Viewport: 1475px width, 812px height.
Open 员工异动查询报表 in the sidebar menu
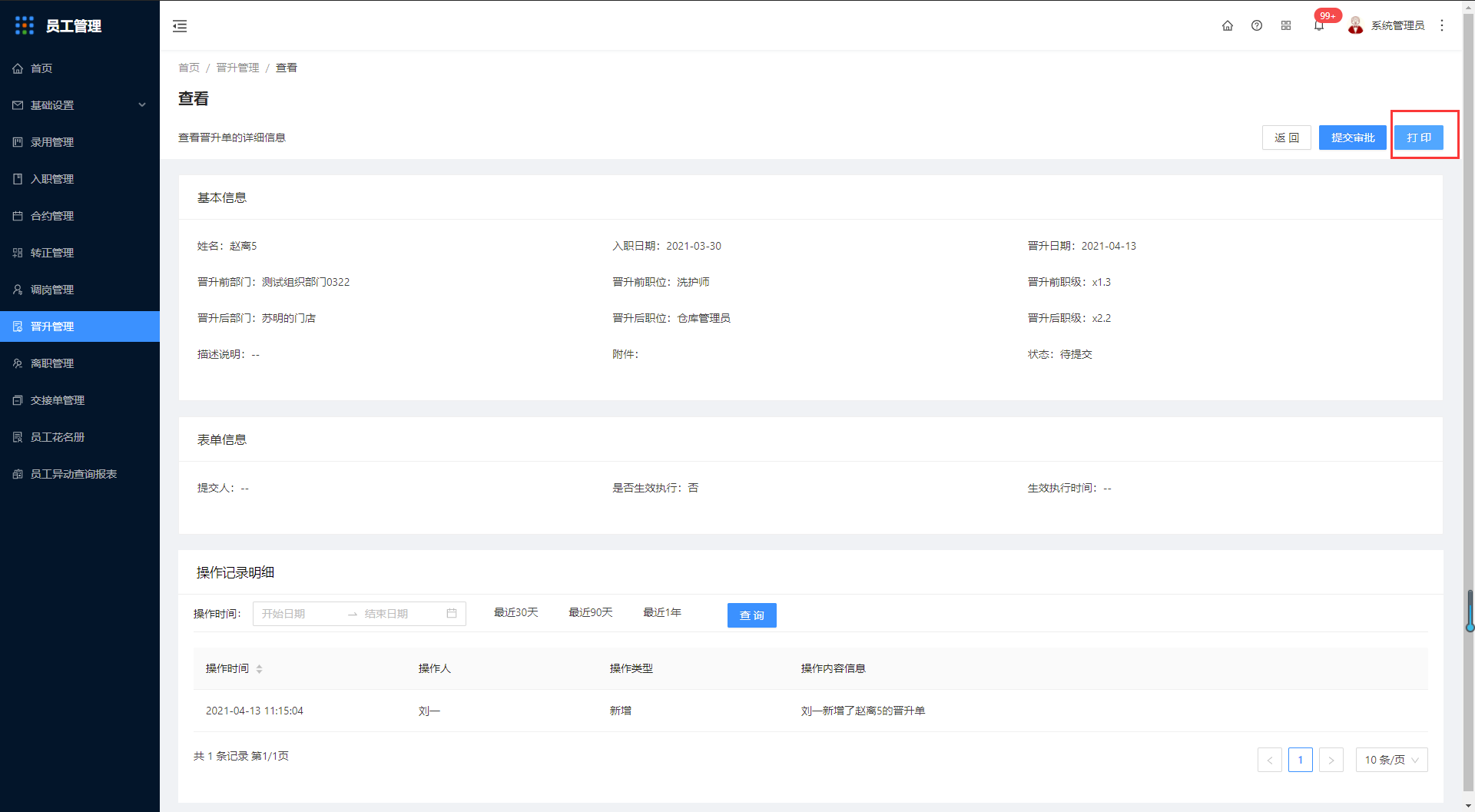coord(80,474)
